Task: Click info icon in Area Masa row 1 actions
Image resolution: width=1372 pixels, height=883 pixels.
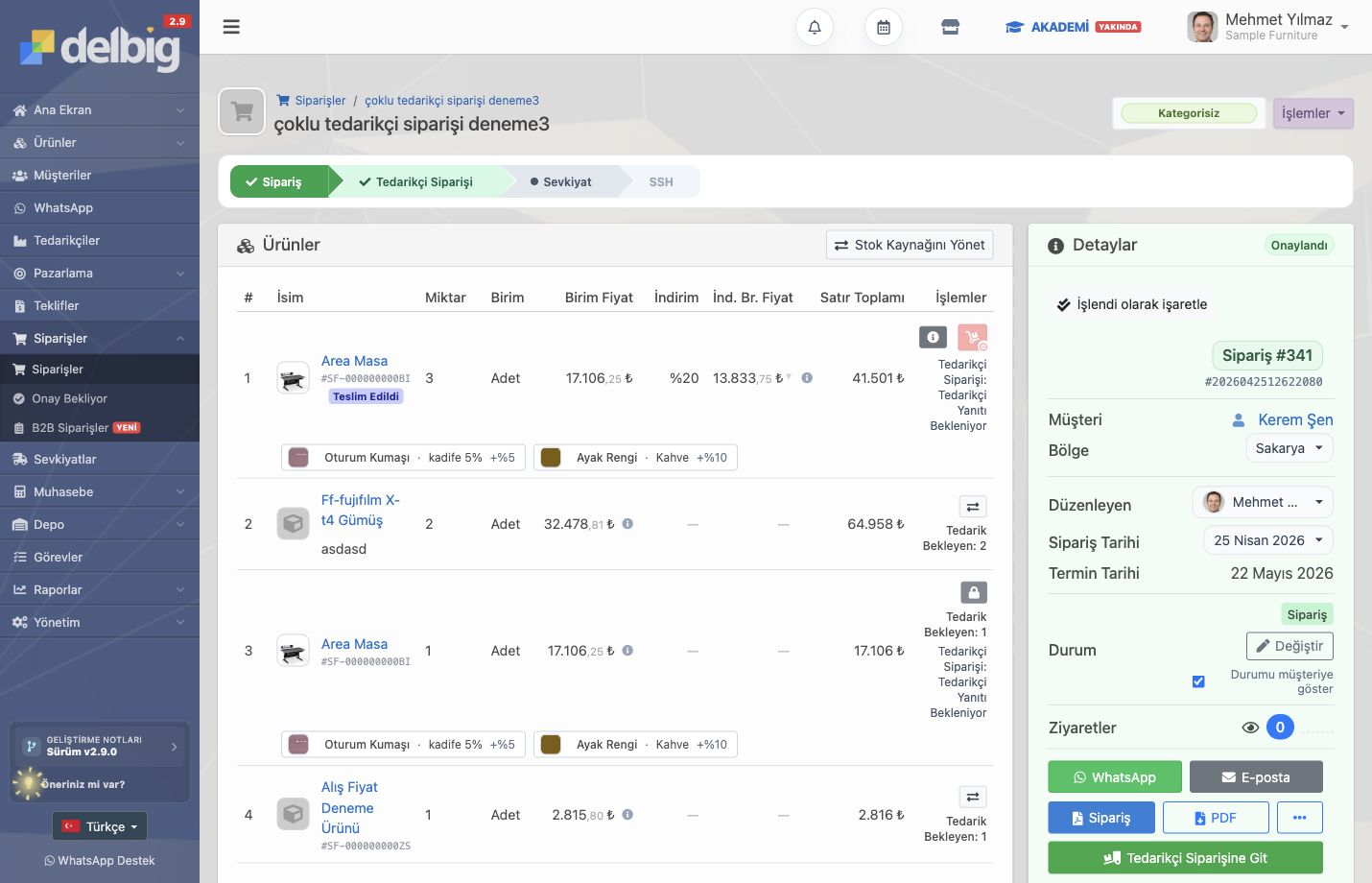Action: click(x=933, y=337)
